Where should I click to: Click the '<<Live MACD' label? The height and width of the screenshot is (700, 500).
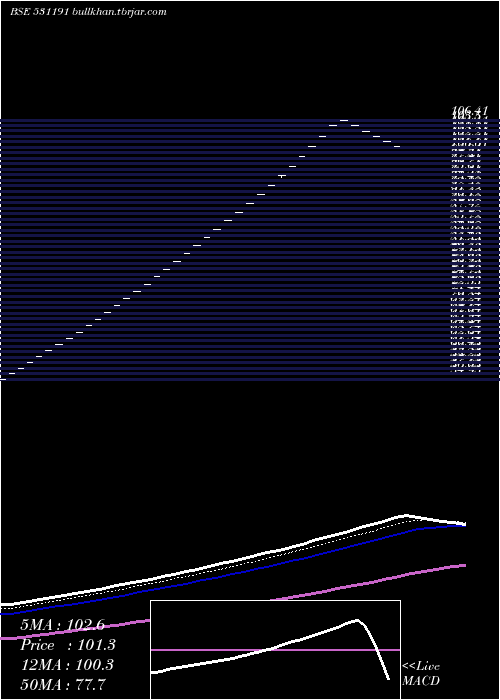pyautogui.click(x=421, y=674)
